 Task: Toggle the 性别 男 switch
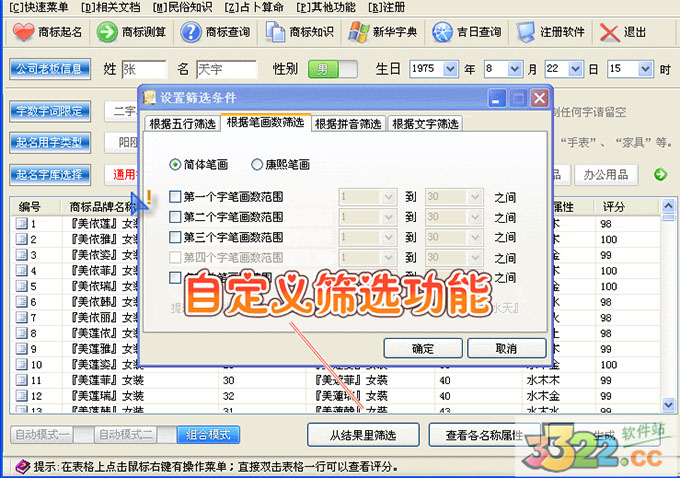coord(333,69)
